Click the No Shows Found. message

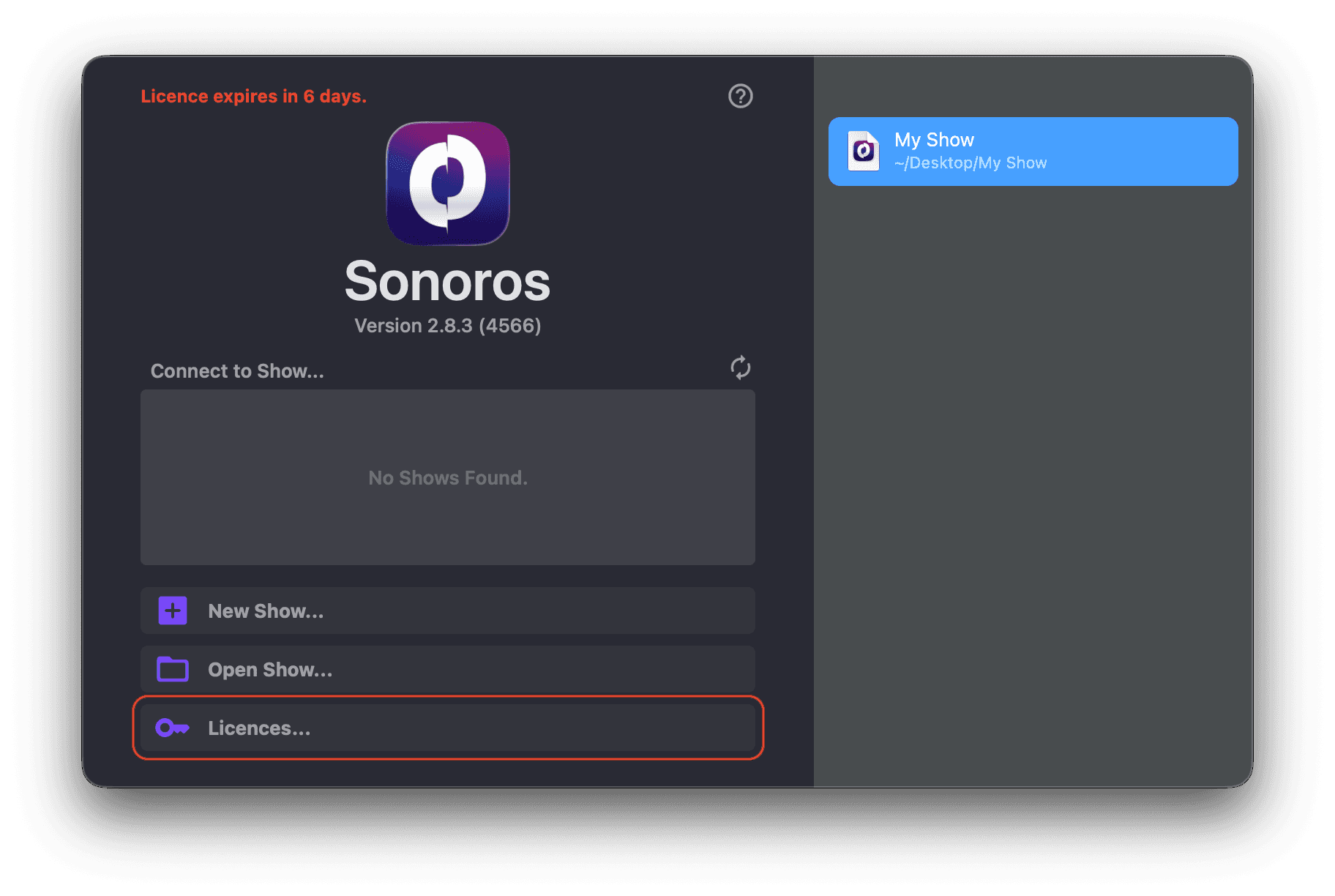[x=448, y=478]
